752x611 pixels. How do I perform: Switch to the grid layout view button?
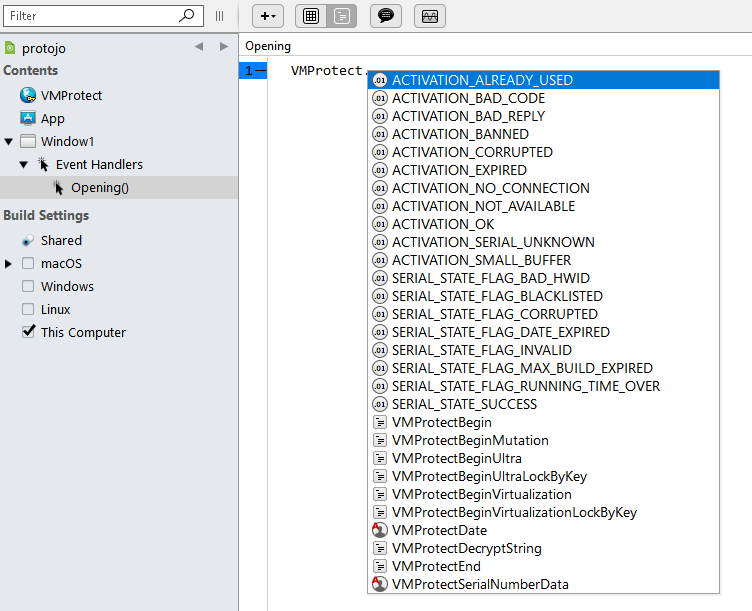point(311,16)
